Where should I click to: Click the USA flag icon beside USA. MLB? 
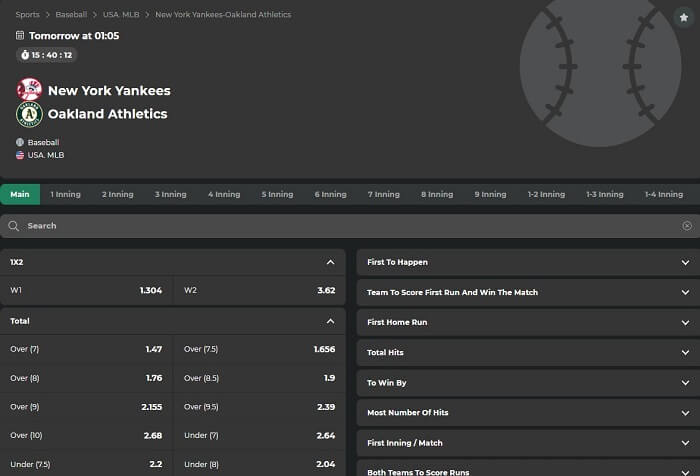[20, 155]
